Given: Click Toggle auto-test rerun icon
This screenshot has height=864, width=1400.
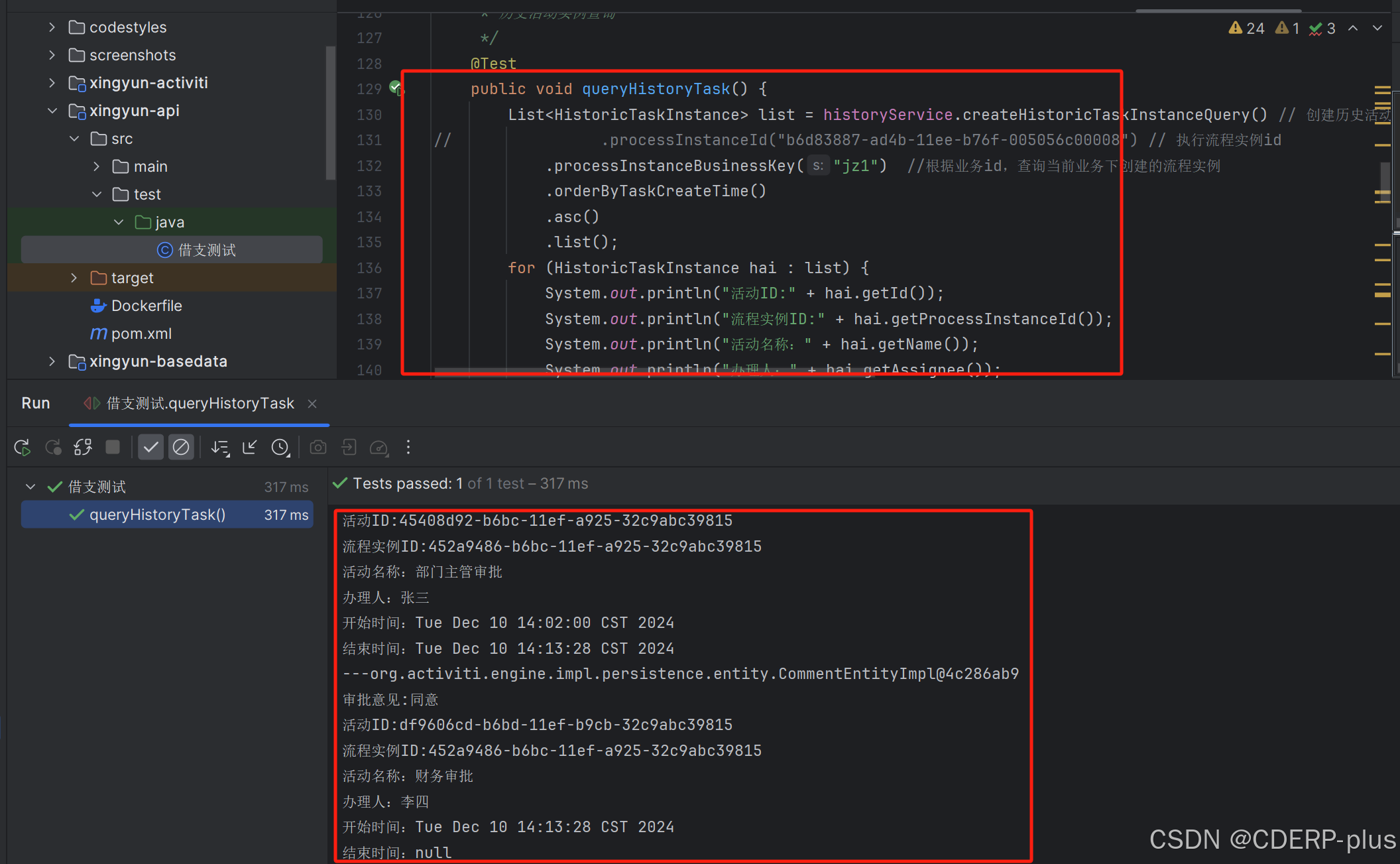Looking at the screenshot, I should 83,448.
